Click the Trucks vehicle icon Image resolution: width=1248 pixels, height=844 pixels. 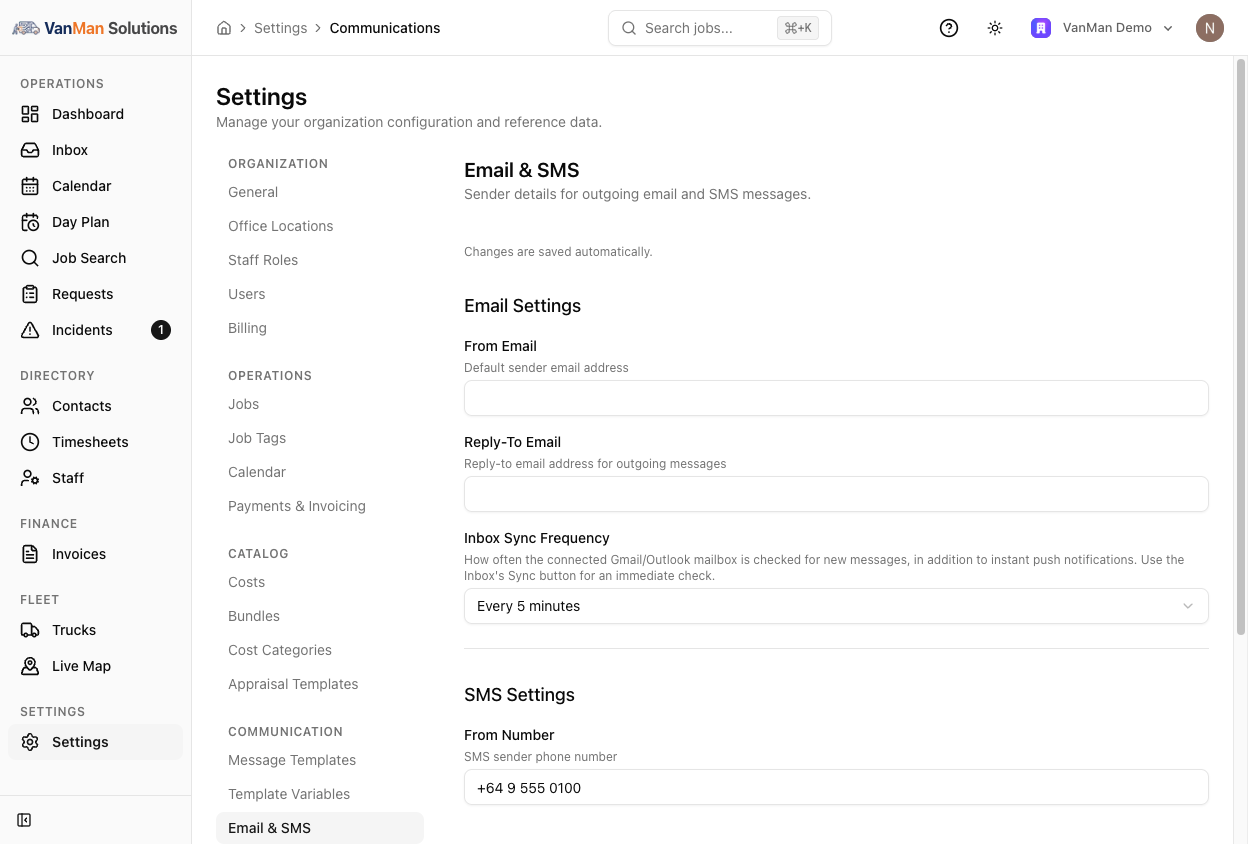click(x=30, y=630)
